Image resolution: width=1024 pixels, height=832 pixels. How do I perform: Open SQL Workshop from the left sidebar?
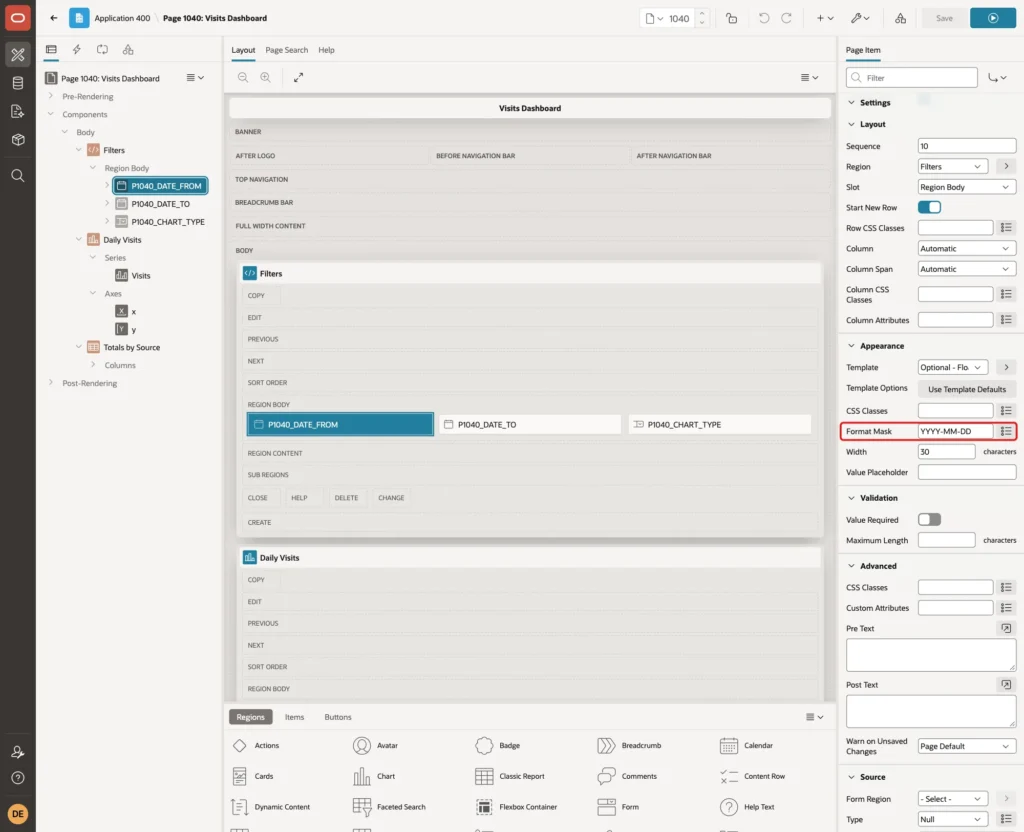[18, 83]
